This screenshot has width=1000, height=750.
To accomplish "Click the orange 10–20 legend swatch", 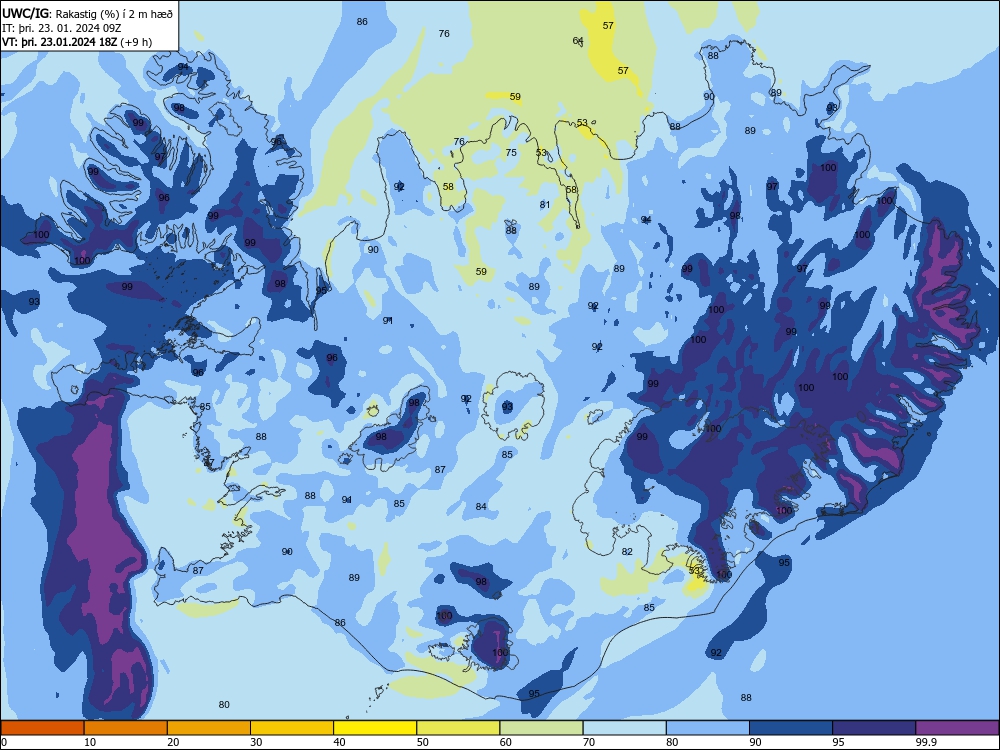I will 126,728.
